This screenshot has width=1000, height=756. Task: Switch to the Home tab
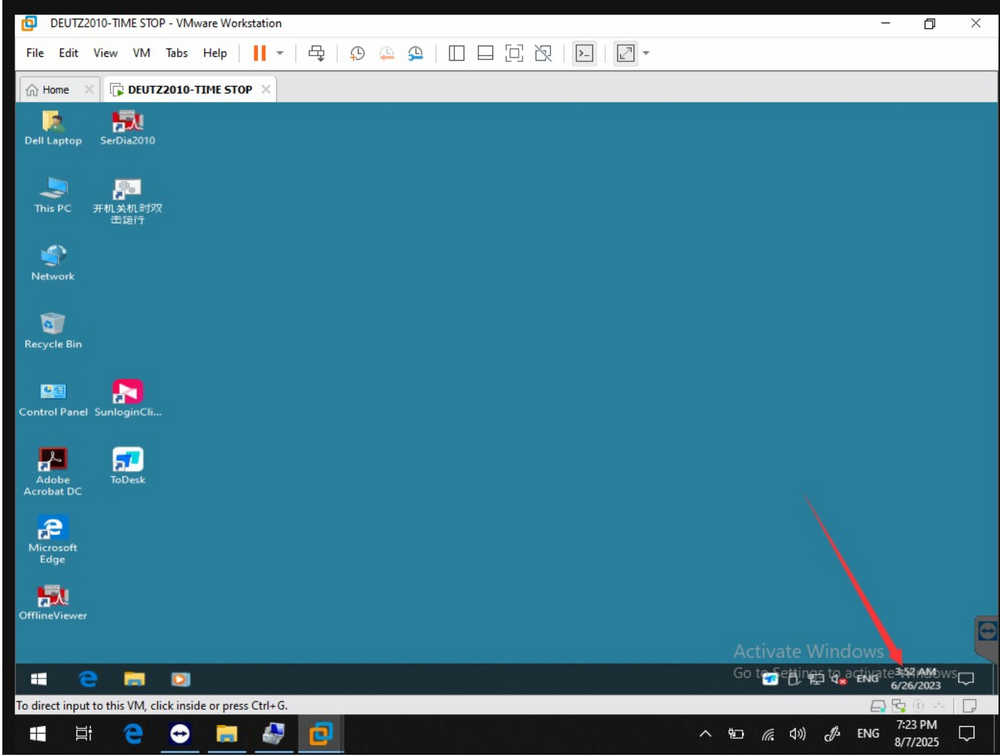55,90
